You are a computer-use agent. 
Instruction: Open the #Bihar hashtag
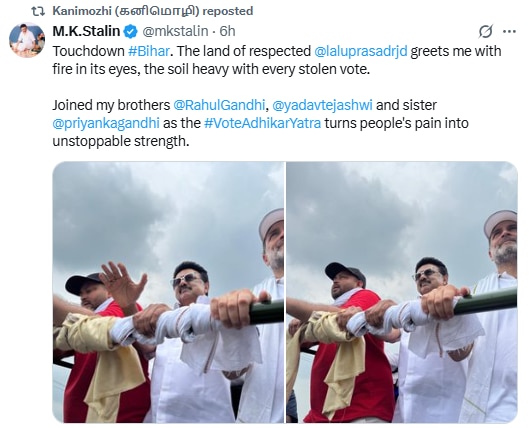click(x=149, y=51)
